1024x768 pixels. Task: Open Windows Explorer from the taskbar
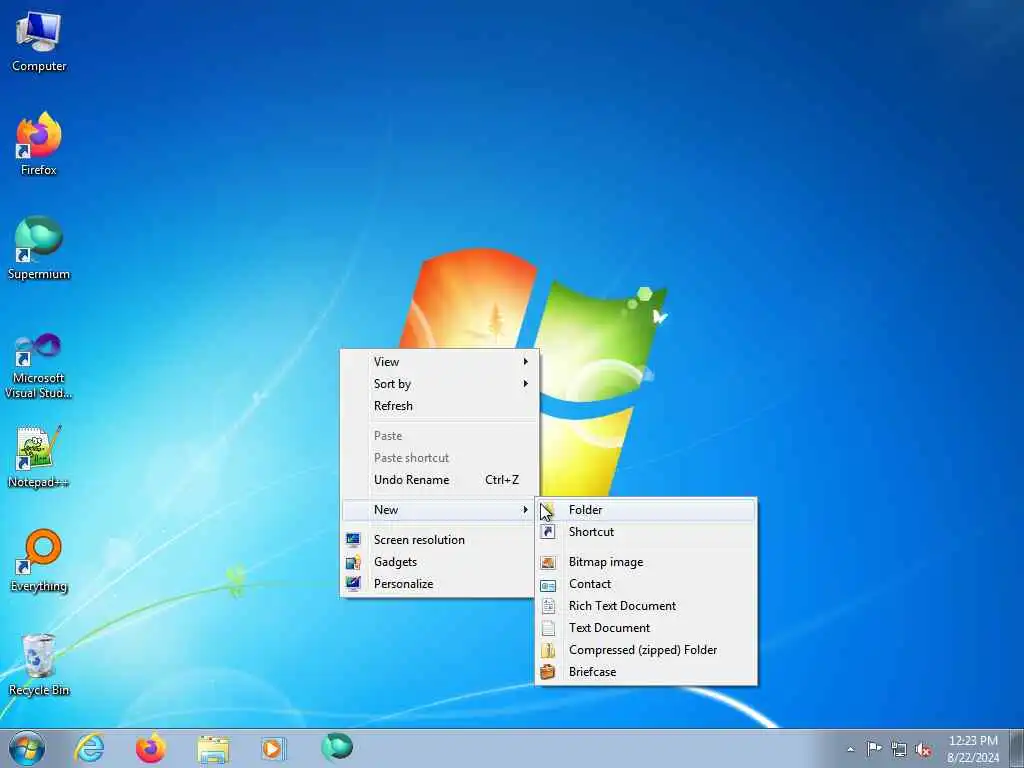click(x=213, y=749)
